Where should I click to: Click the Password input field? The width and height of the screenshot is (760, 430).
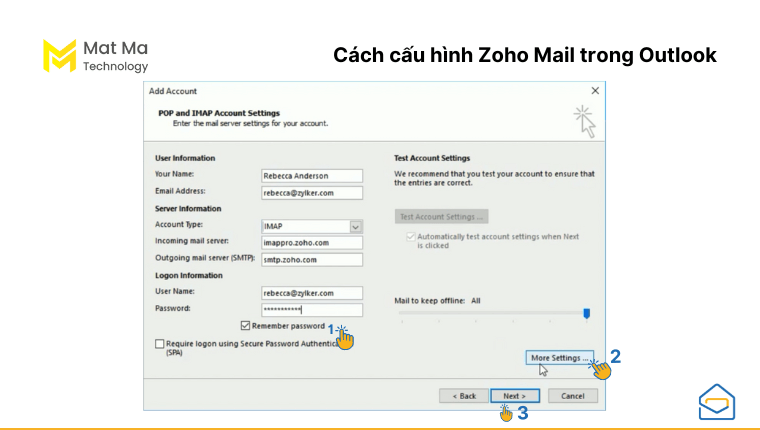[x=312, y=310]
